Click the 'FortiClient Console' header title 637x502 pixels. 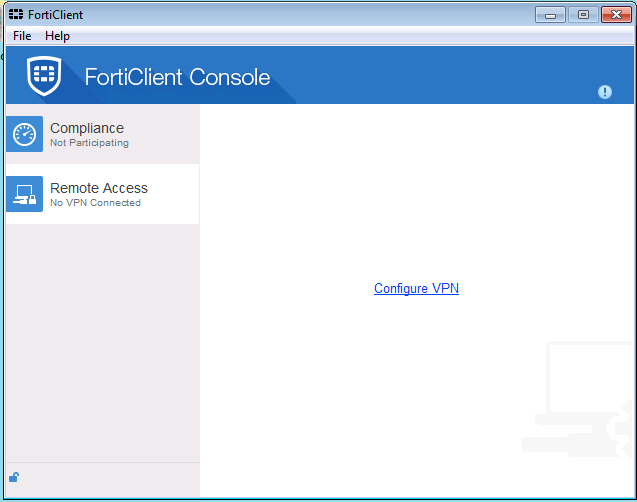[x=177, y=77]
